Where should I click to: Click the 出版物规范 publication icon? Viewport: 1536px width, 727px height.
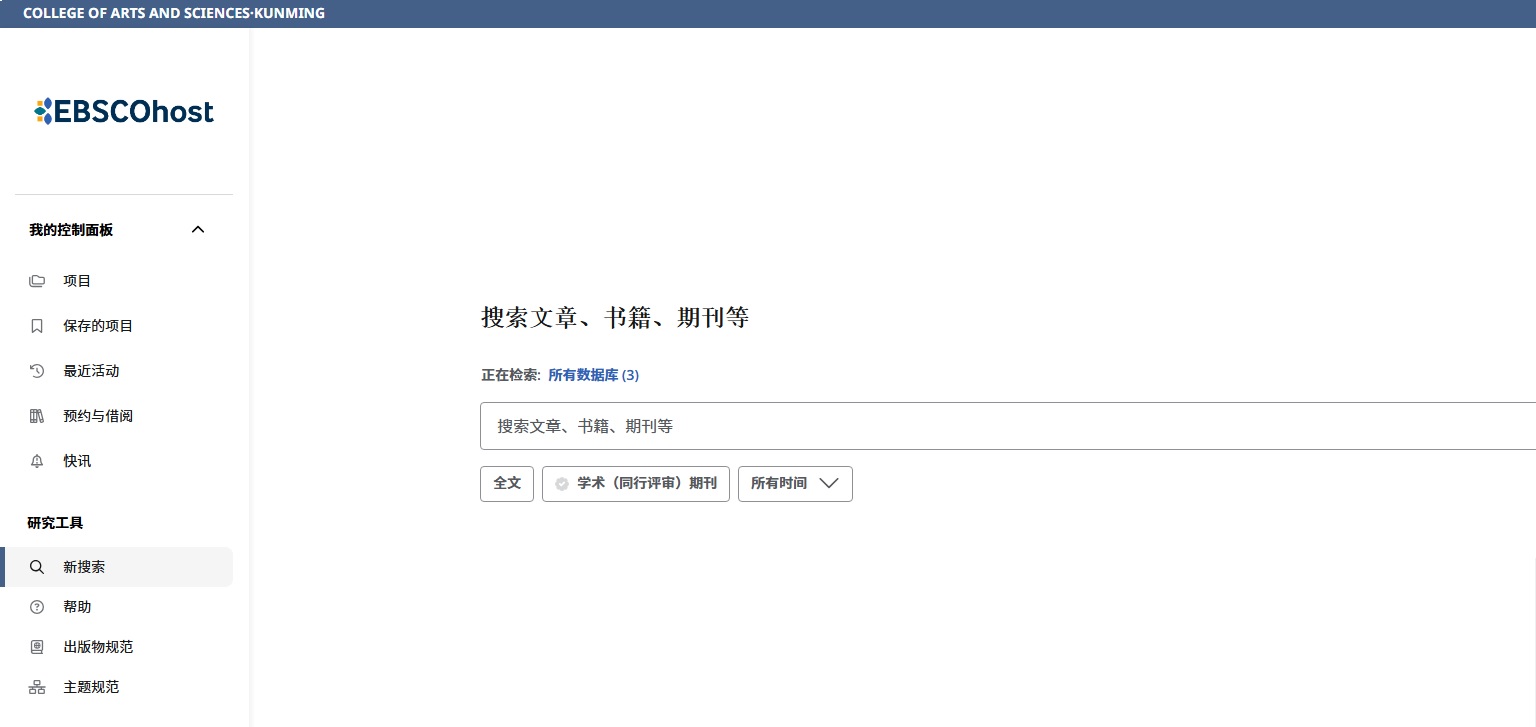[37, 647]
